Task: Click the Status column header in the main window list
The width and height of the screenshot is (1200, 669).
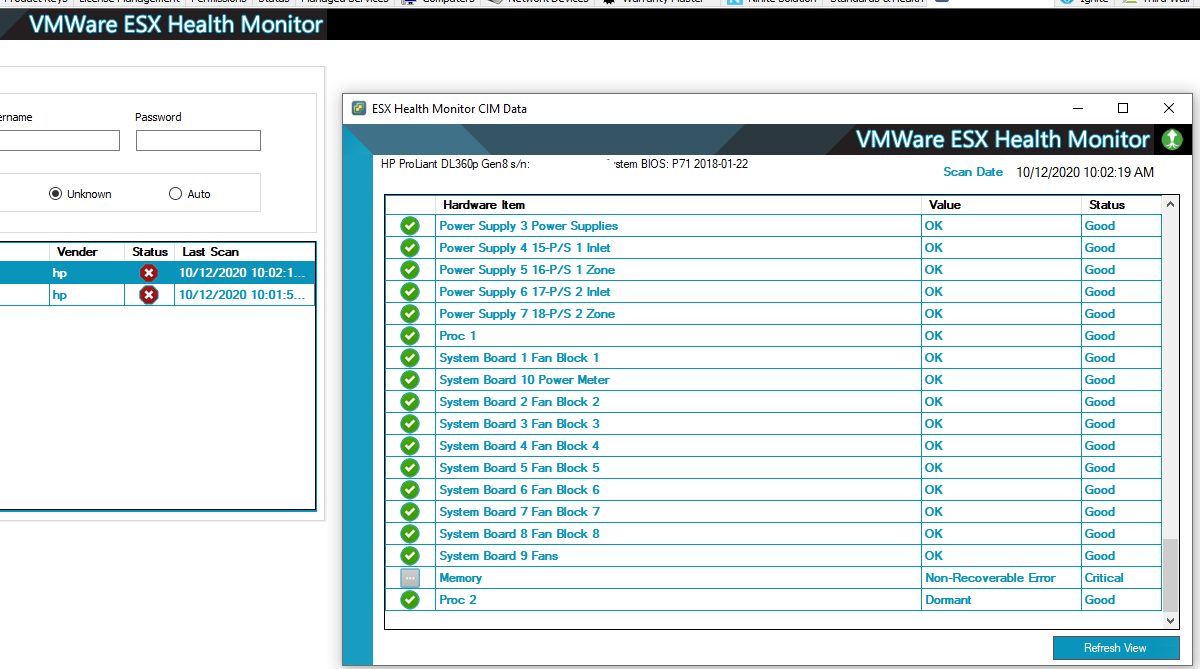Action: pos(150,252)
